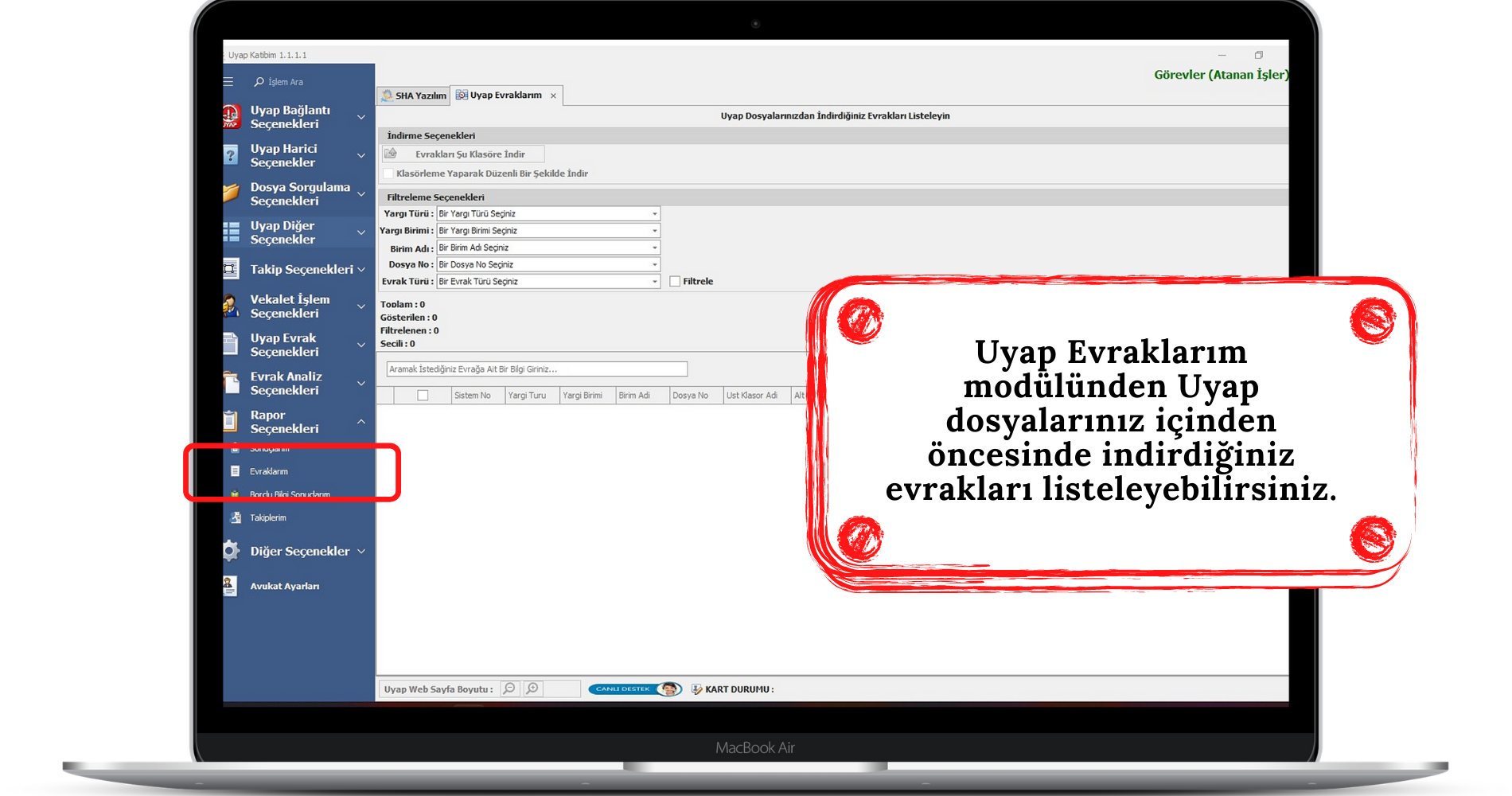Viewport: 1512px width, 796px height.
Task: Click the Uyap Diğer Seçenekler grid icon
Action: [231, 232]
